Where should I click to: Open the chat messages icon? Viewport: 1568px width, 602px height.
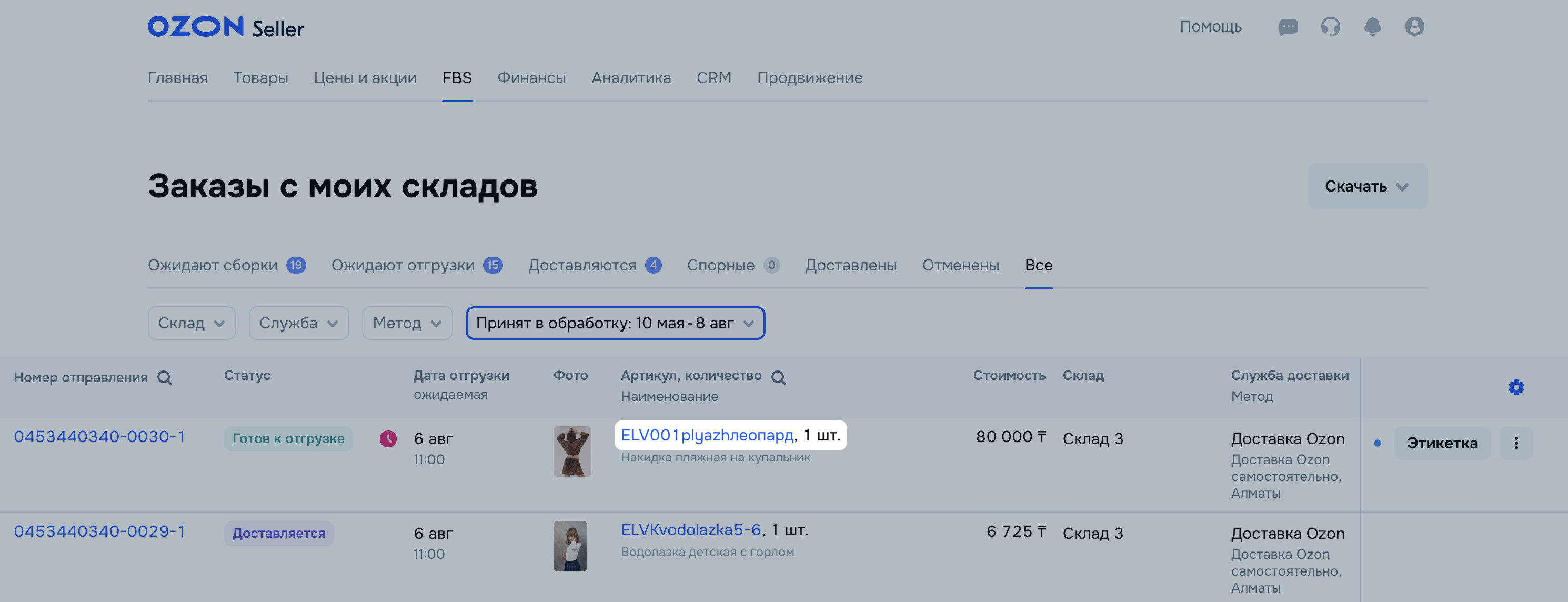point(1288,27)
